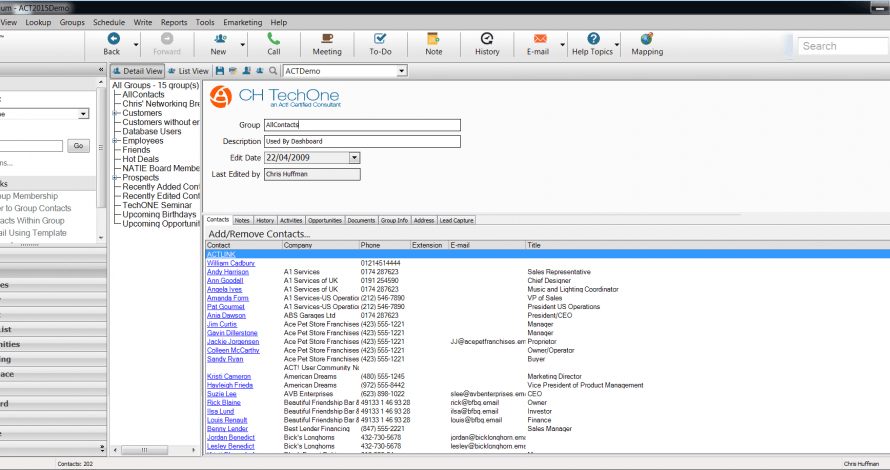Screen dimensions: 890x470
Task: Open the Lookup menu
Action: coord(38,22)
